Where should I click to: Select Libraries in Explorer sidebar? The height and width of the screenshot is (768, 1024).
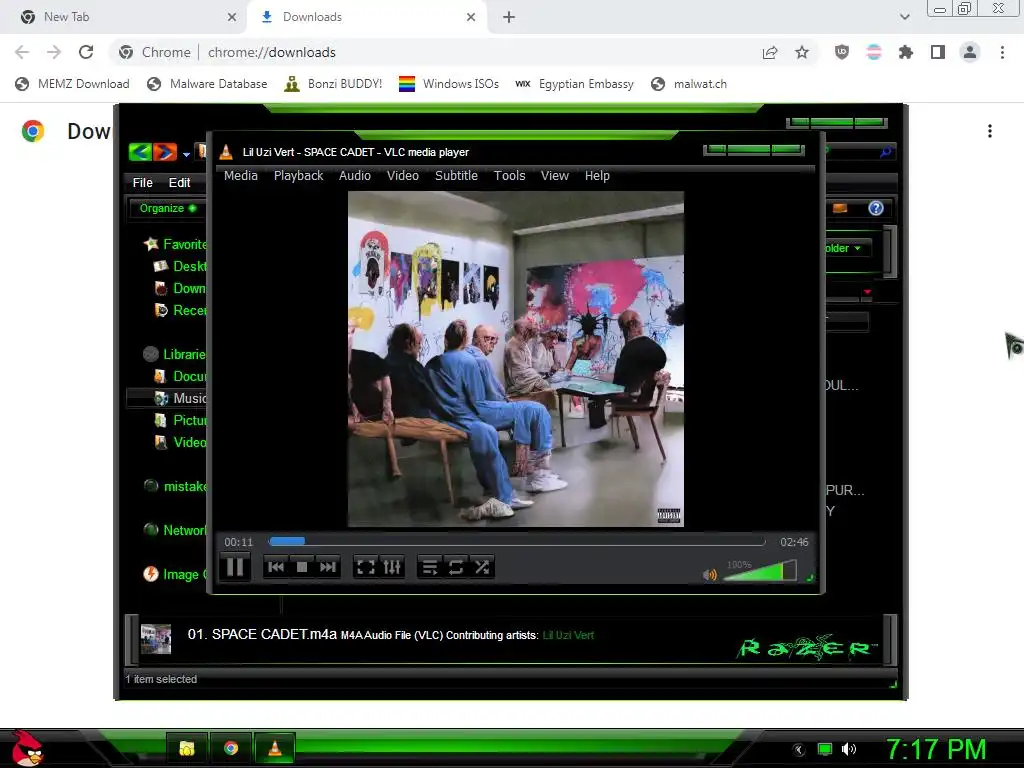pyautogui.click(x=175, y=354)
